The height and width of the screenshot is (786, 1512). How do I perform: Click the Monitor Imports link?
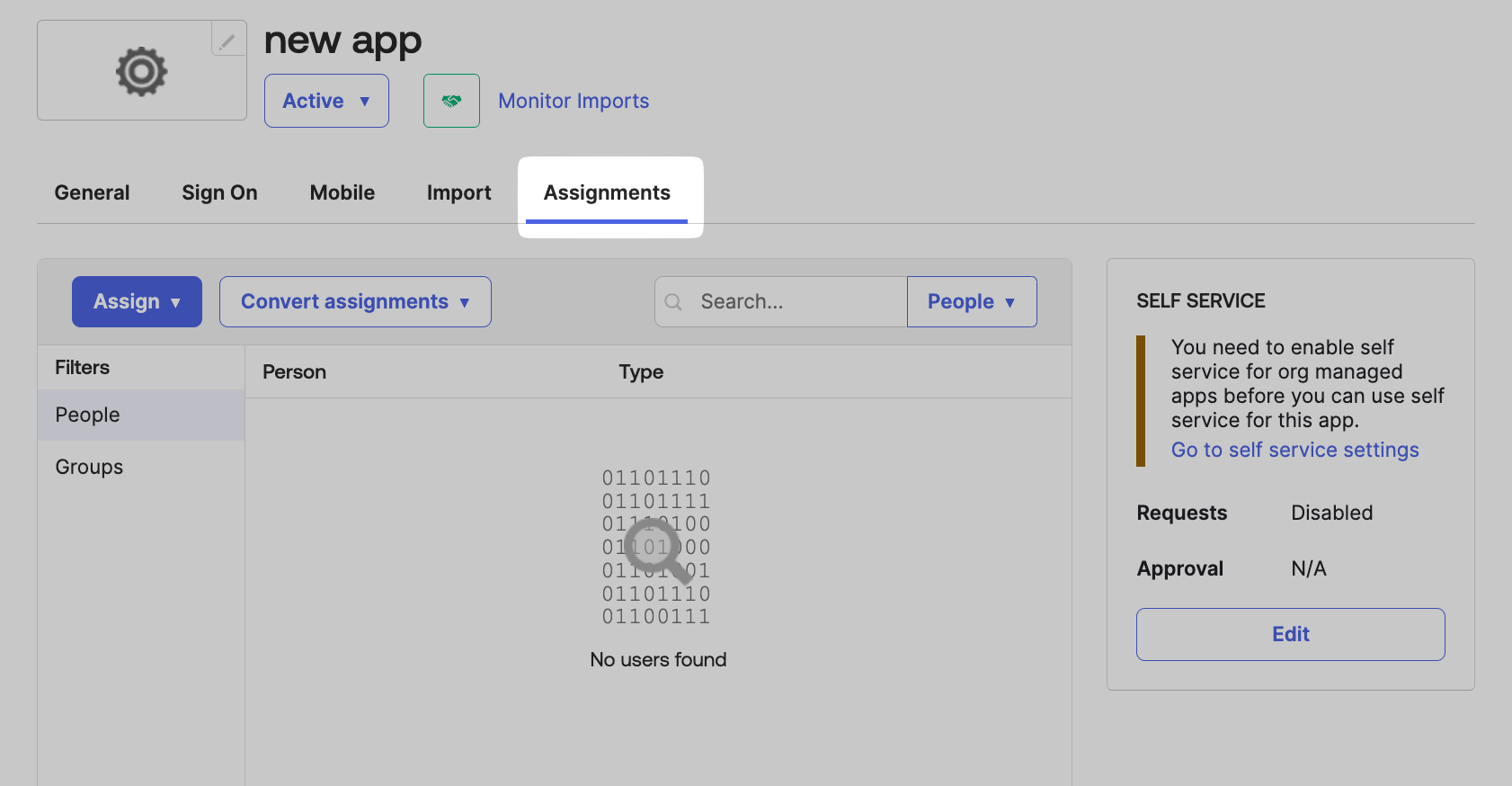coord(574,101)
